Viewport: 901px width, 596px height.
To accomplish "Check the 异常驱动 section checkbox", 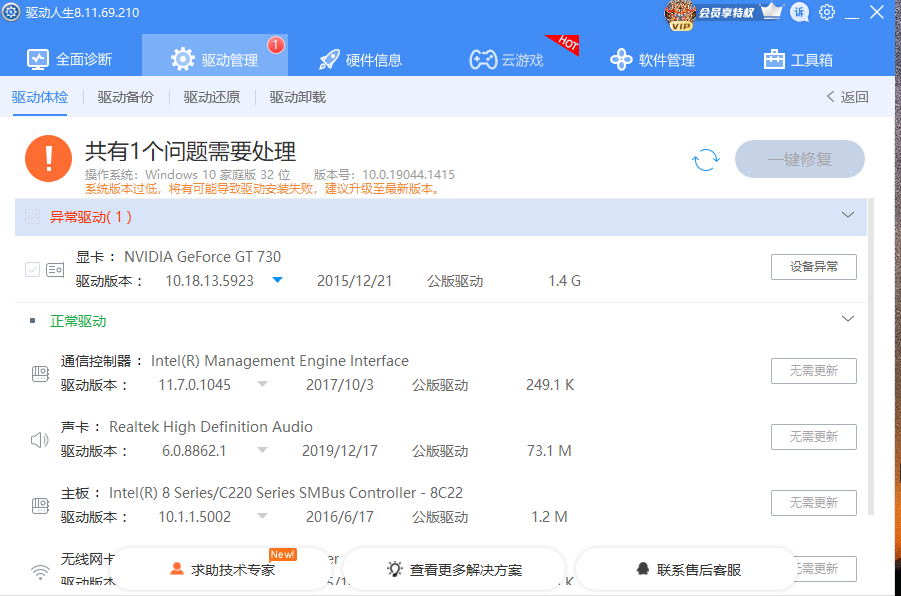I will 33,215.
